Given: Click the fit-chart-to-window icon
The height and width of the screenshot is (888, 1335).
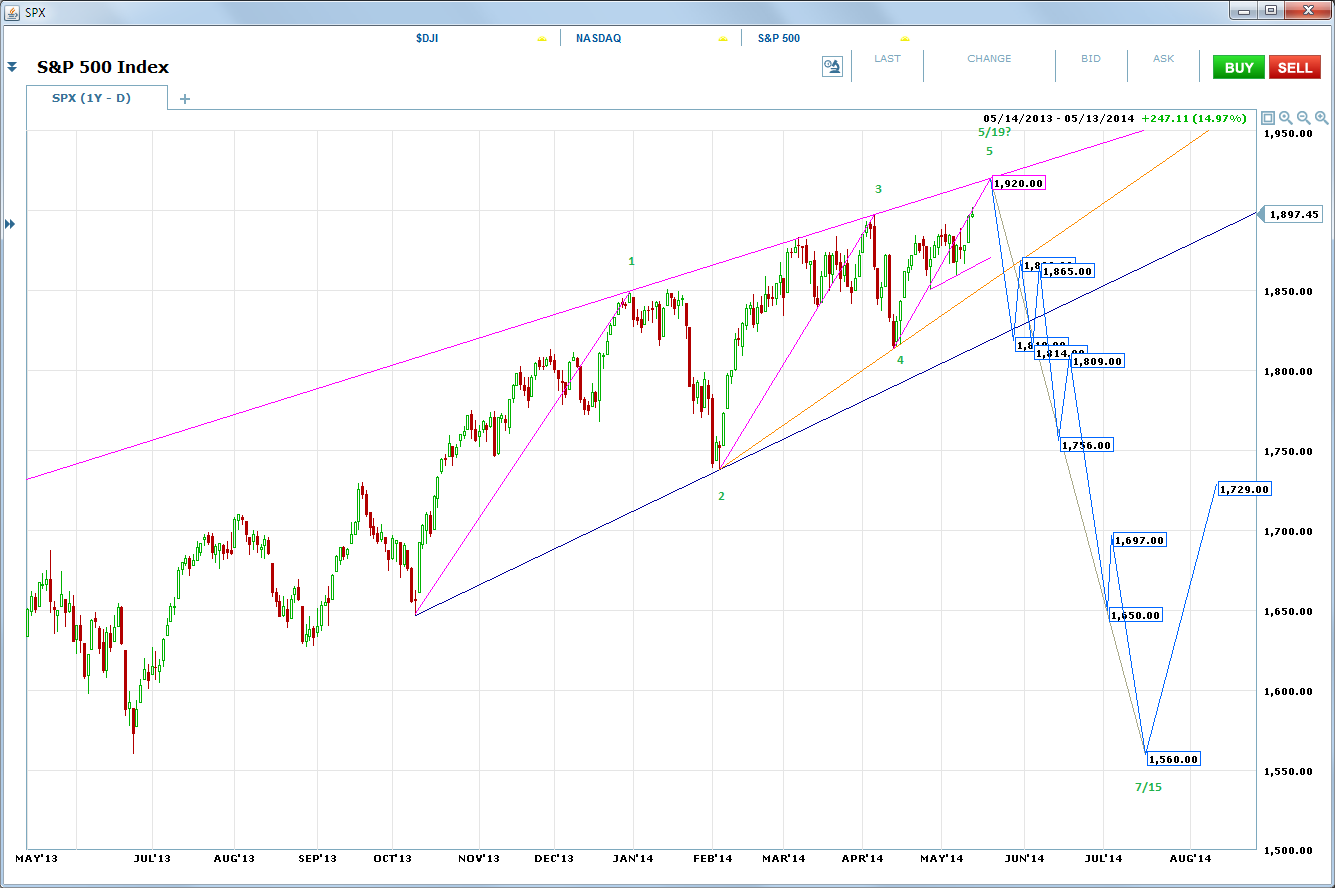Looking at the screenshot, I should pyautogui.click(x=1268, y=118).
